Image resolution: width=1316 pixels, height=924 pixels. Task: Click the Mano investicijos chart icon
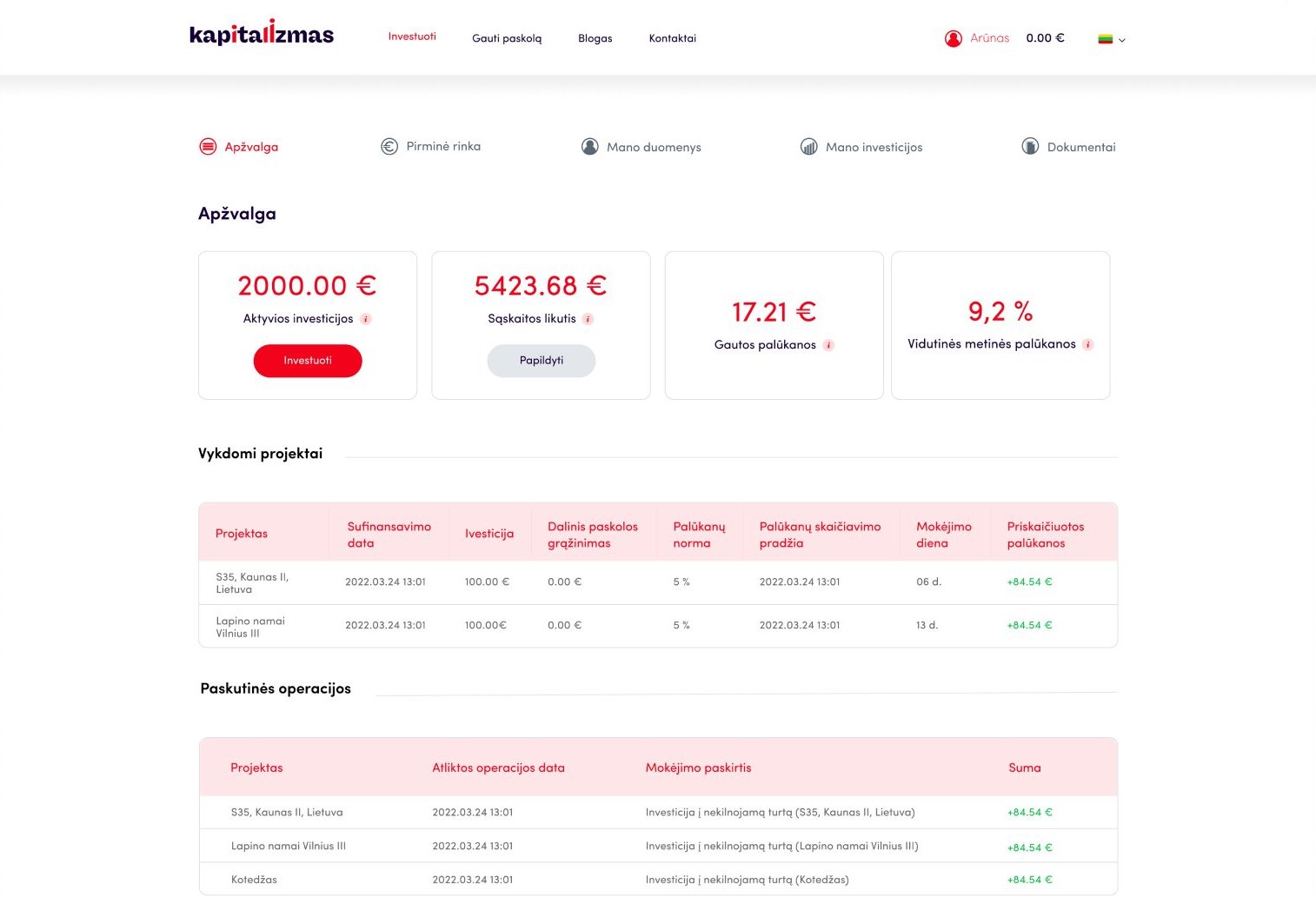click(x=809, y=147)
